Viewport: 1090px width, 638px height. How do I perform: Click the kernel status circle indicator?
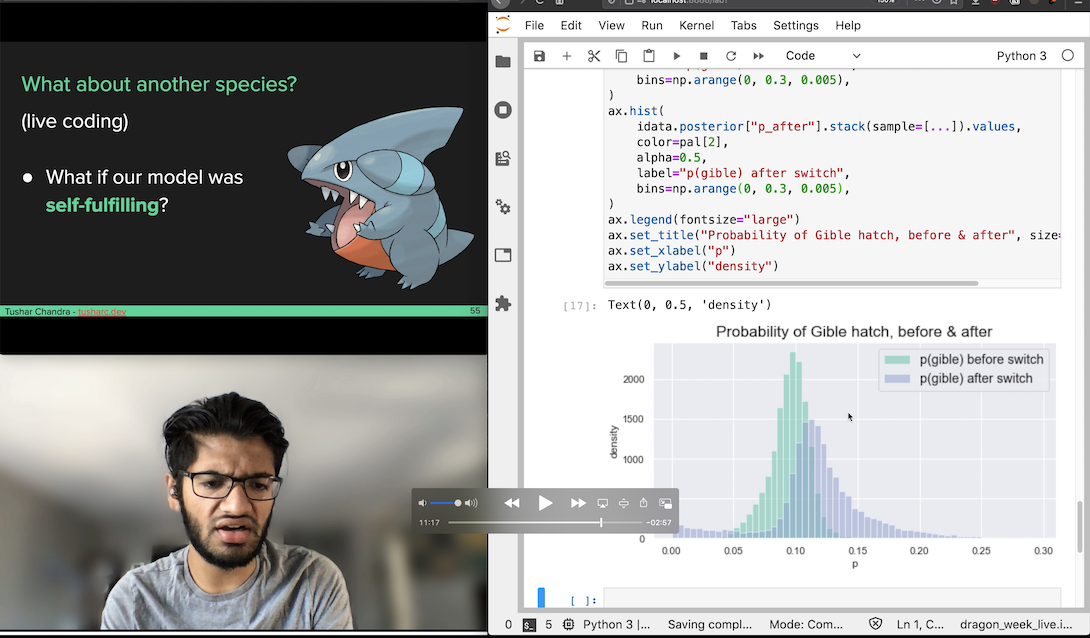point(1068,56)
